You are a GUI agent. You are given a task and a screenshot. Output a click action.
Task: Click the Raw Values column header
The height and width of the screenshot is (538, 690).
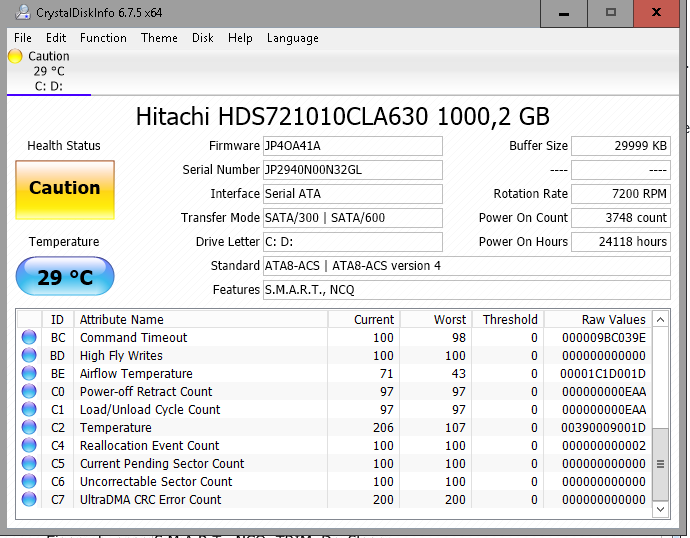point(598,319)
